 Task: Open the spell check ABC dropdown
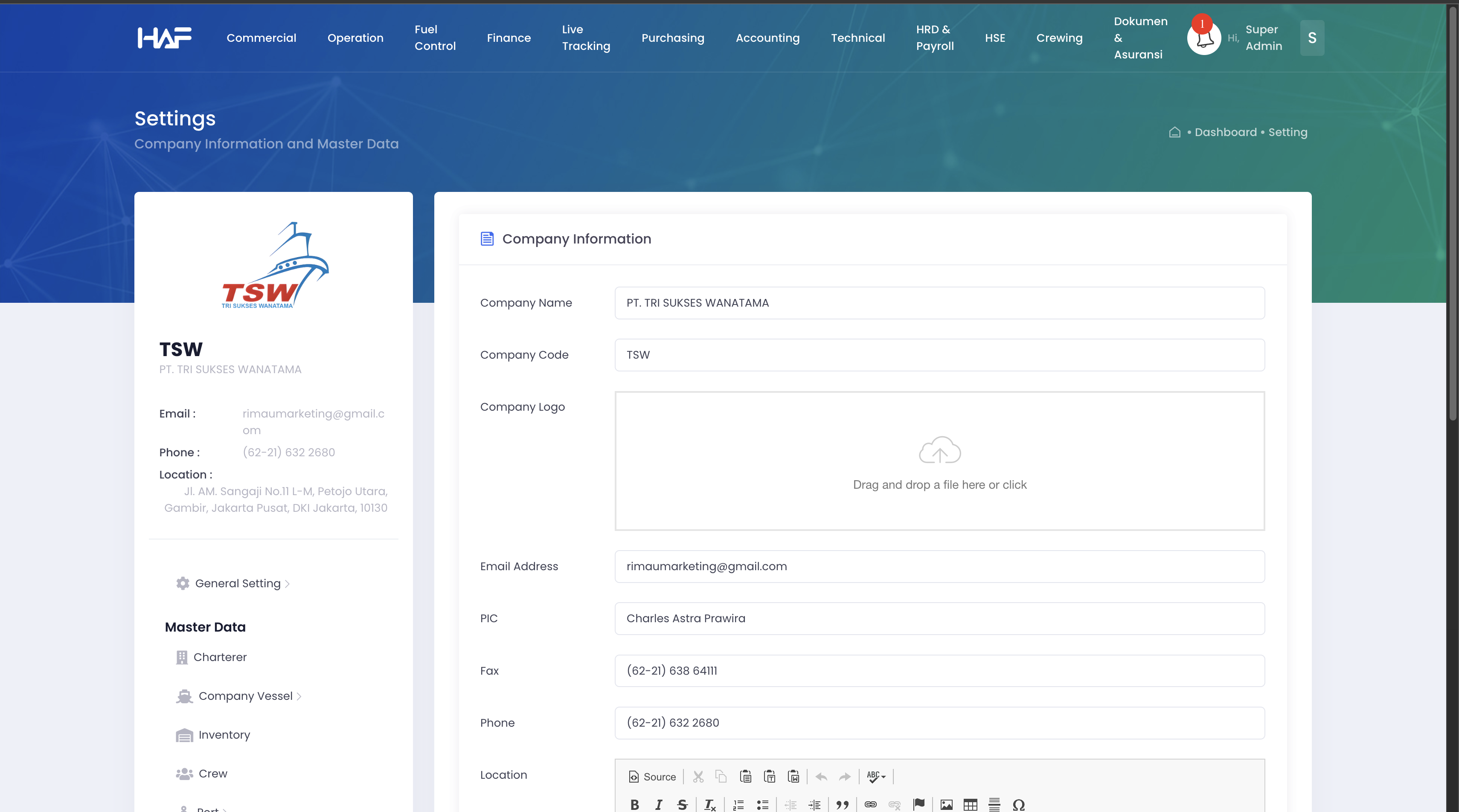pos(876,776)
